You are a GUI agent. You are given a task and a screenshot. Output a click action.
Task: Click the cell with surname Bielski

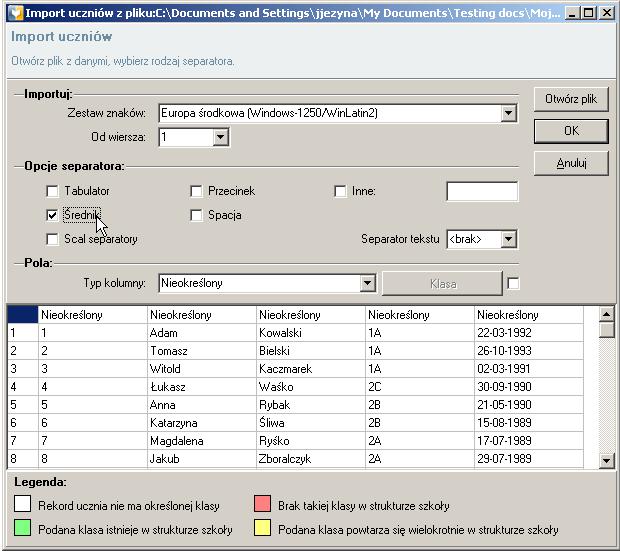[311, 351]
